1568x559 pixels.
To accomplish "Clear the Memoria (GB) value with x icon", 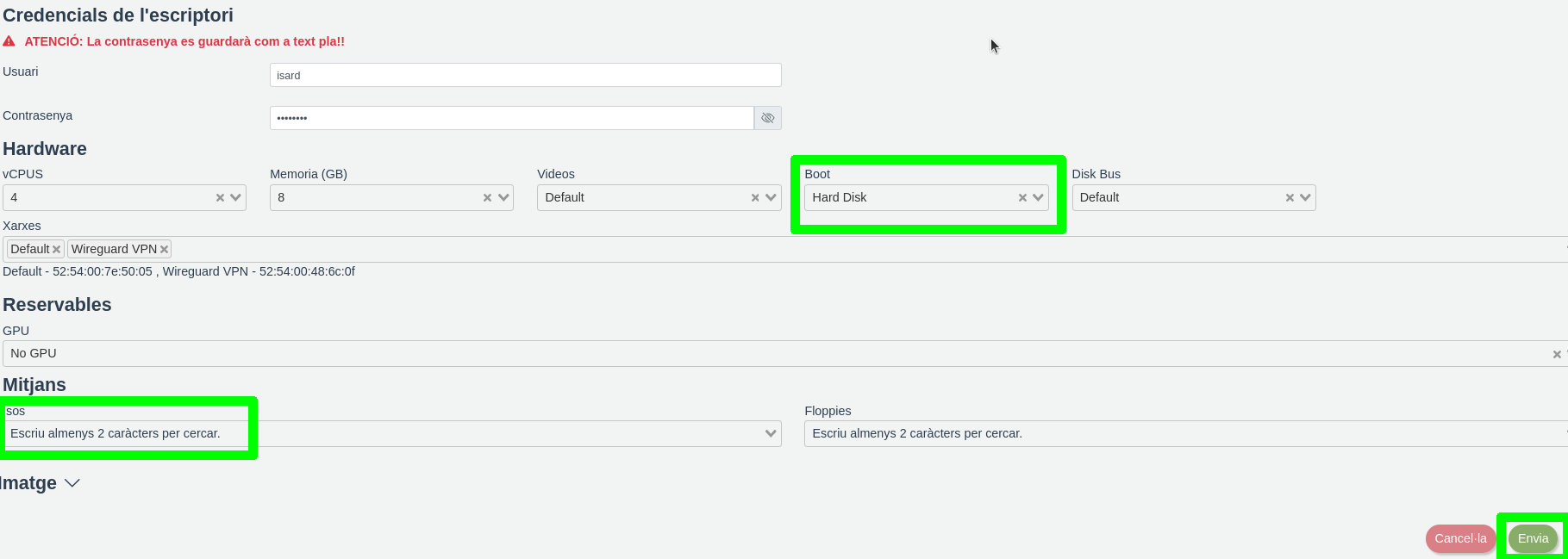I will click(487, 198).
